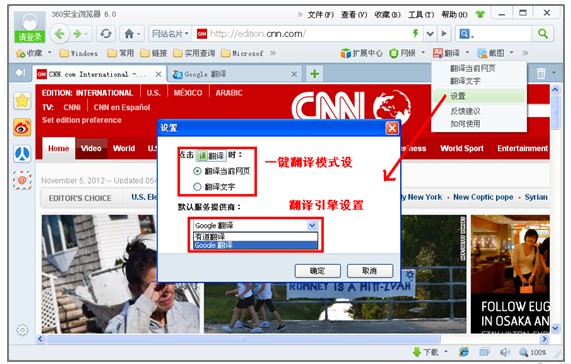The image size is (571, 364).
Task: Click 设置 in the translate menu
Action: coord(479,96)
